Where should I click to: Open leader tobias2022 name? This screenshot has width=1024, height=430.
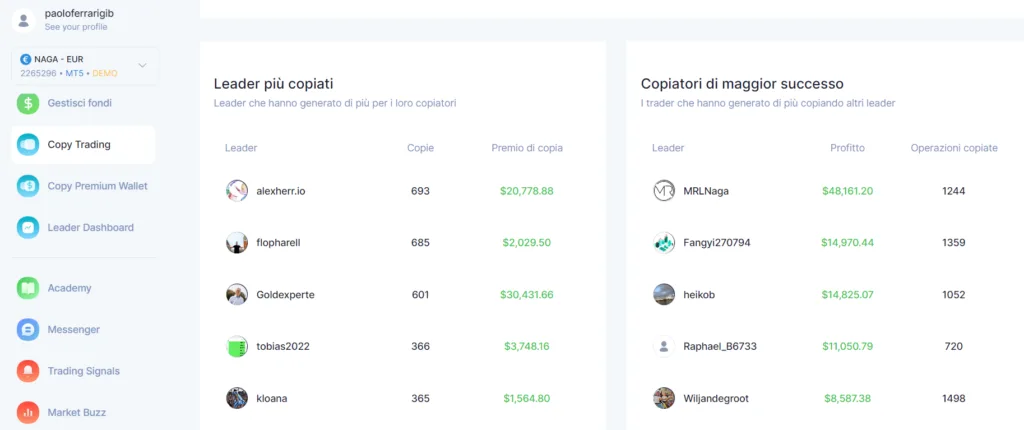(x=283, y=346)
